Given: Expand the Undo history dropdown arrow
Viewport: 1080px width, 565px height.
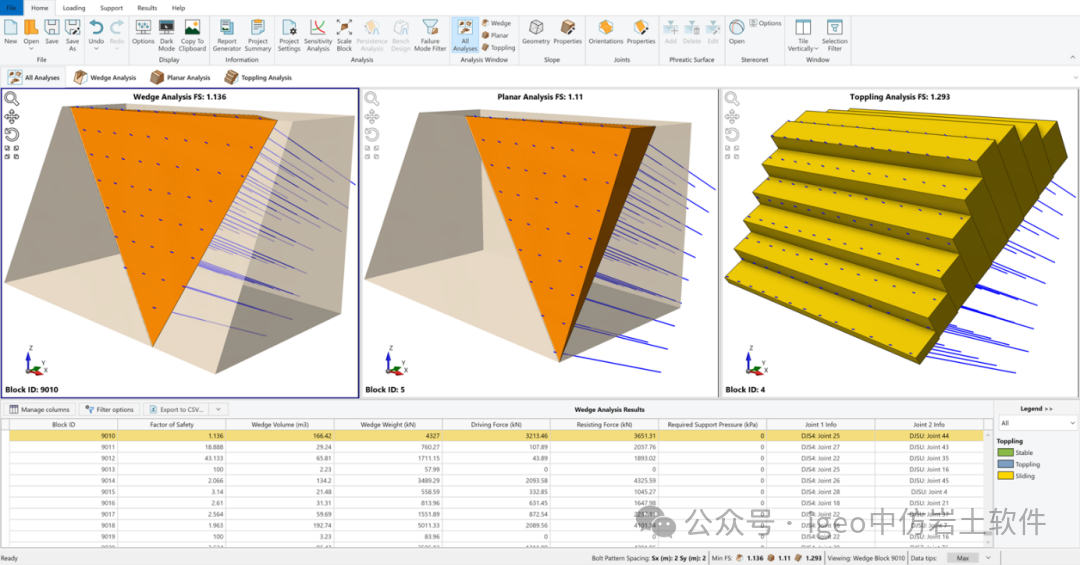Looking at the screenshot, I should pos(96,48).
